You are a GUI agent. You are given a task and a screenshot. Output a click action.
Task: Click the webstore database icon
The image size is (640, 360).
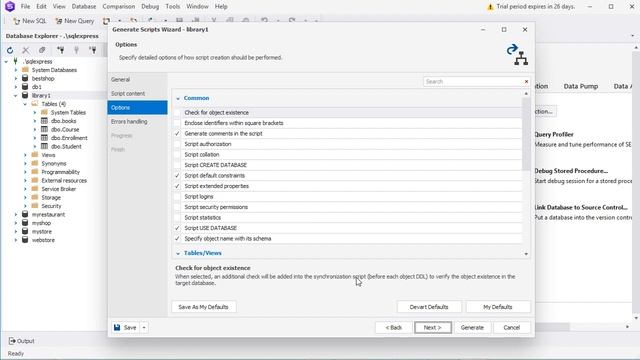[x=25, y=240]
